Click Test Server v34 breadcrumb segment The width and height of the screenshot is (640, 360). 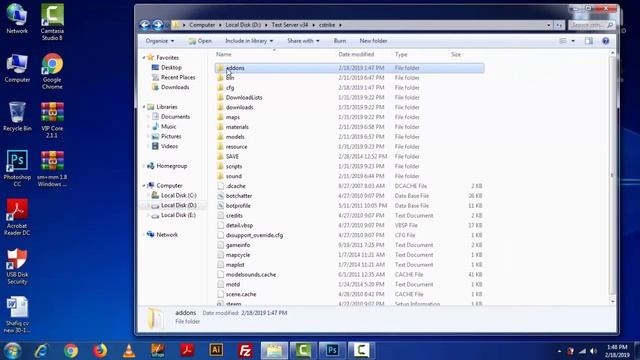click(290, 25)
